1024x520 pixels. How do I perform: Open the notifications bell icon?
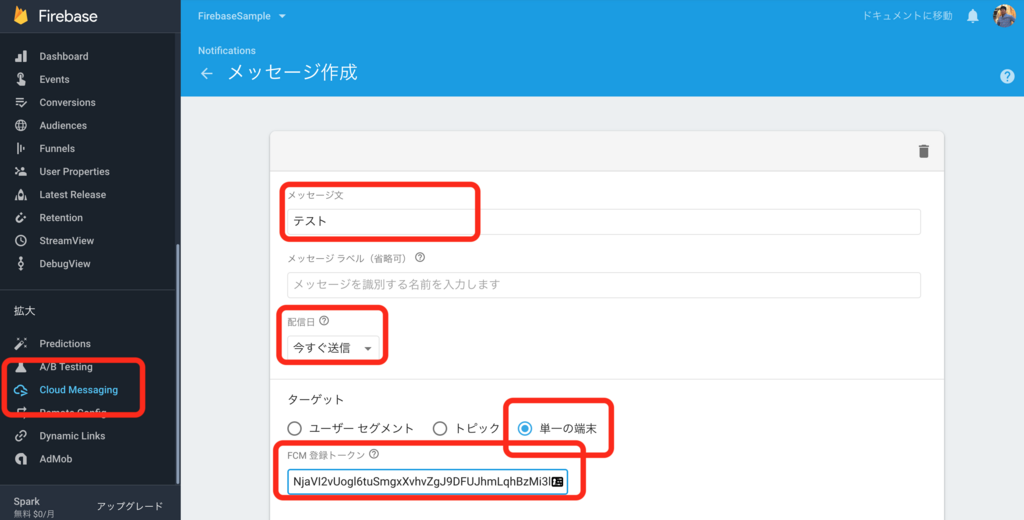point(972,16)
